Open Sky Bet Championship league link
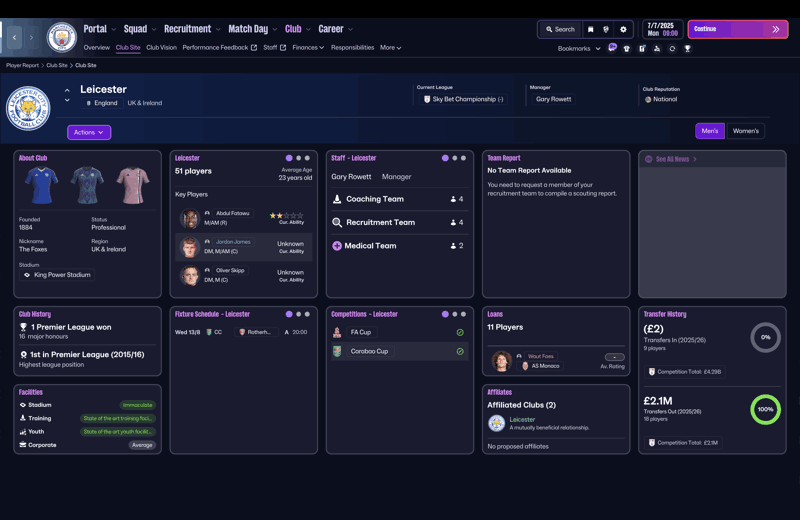Image resolution: width=800 pixels, height=520 pixels. point(464,99)
